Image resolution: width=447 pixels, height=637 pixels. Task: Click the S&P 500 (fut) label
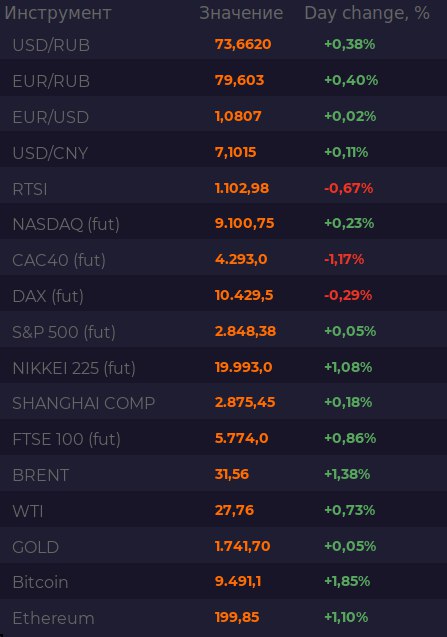pos(64,332)
